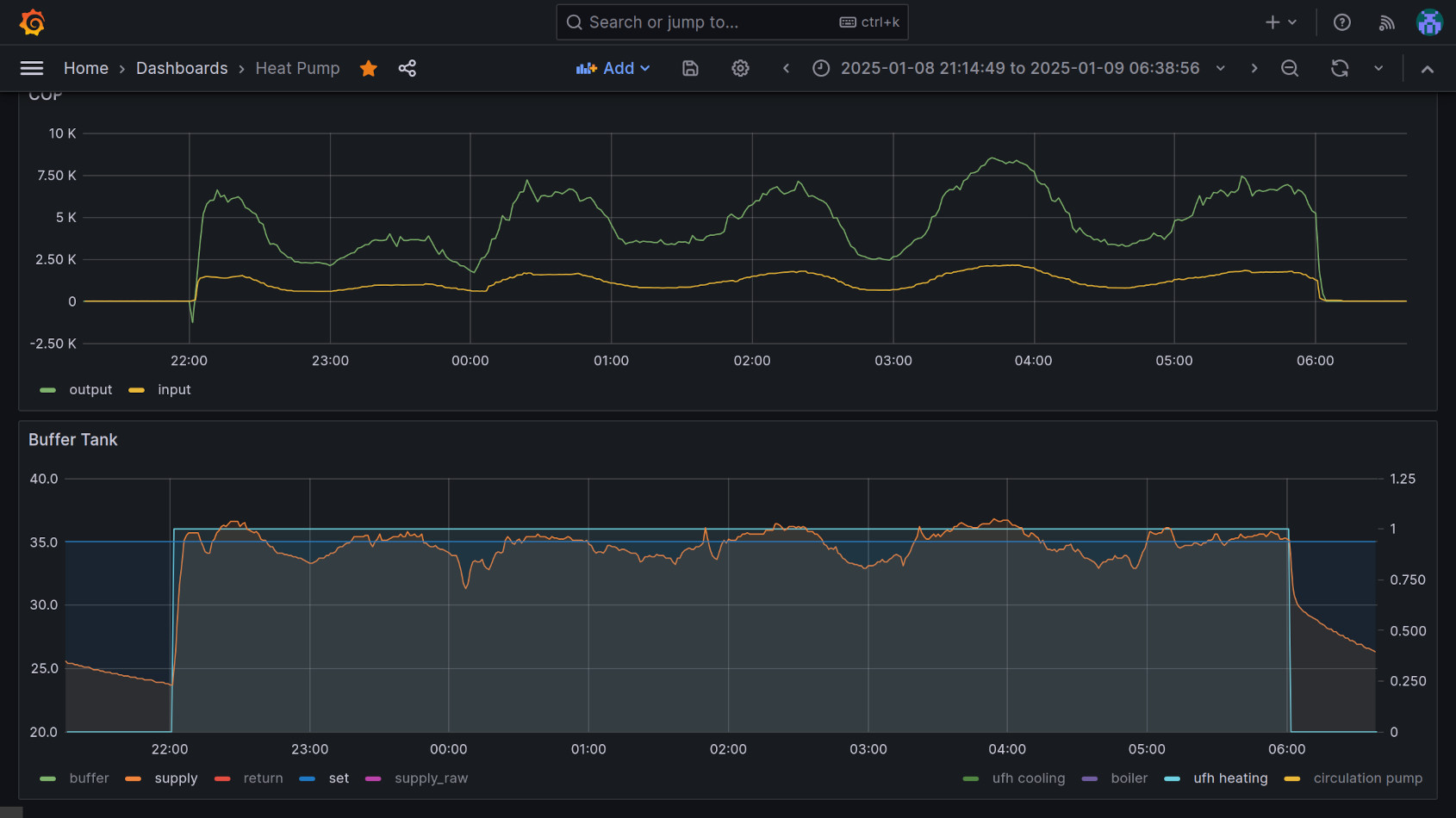1456x818 pixels.
Task: Save dashboard using the disk icon
Action: (690, 68)
